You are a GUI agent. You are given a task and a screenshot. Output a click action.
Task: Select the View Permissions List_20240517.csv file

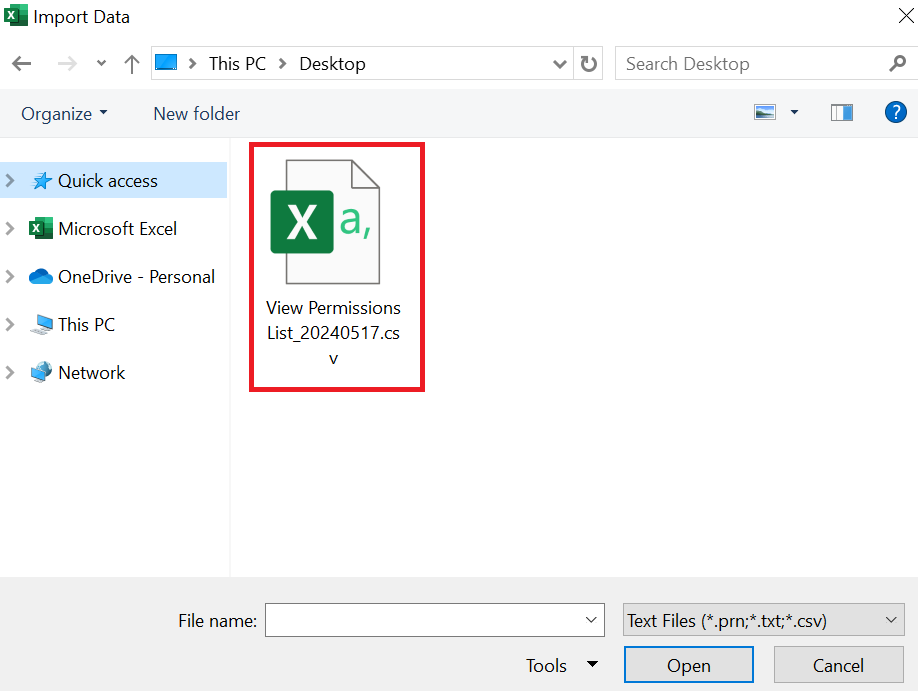pos(334,265)
